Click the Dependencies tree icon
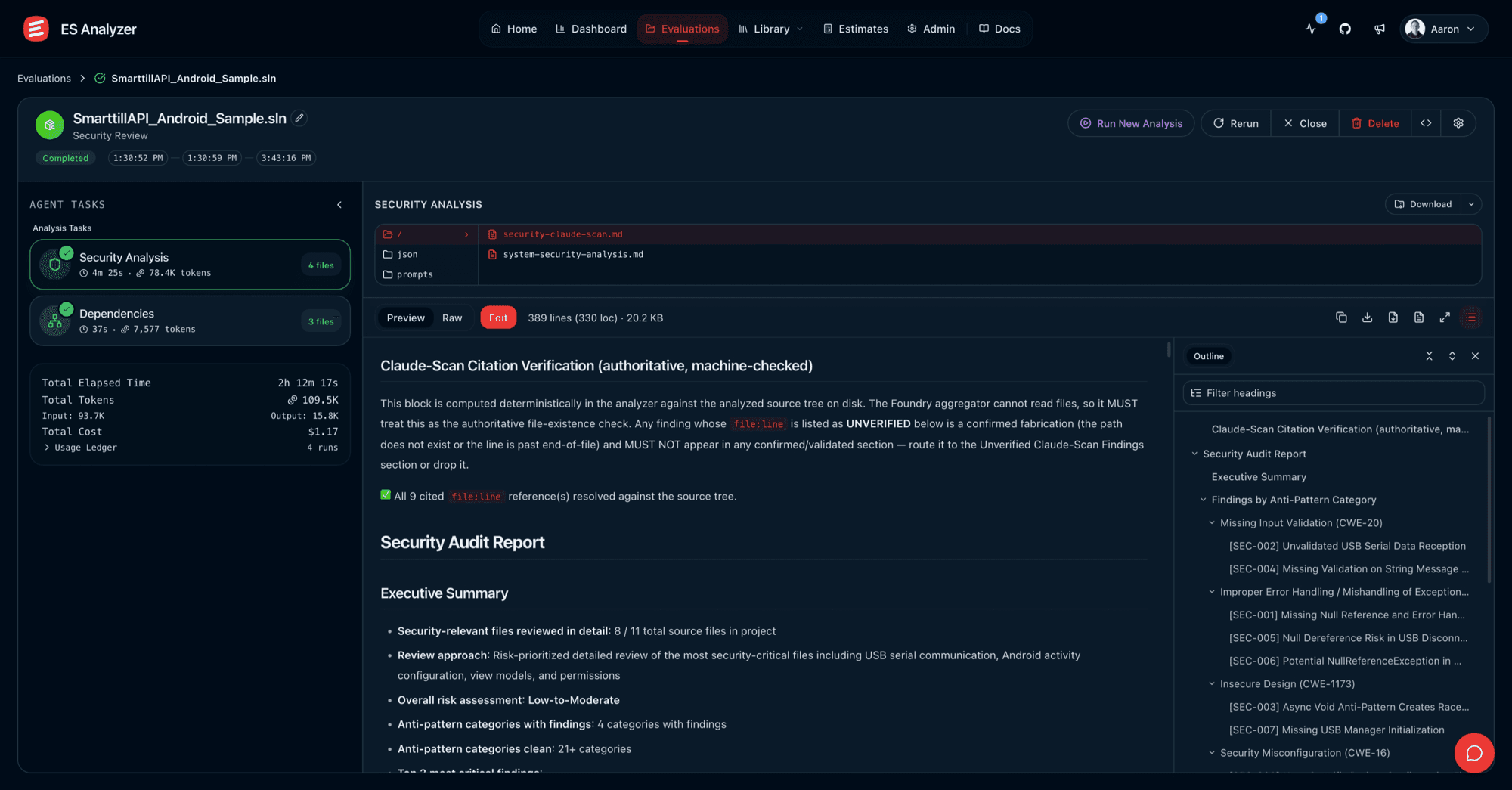Screen dimensions: 1512x790 click(x=55, y=321)
